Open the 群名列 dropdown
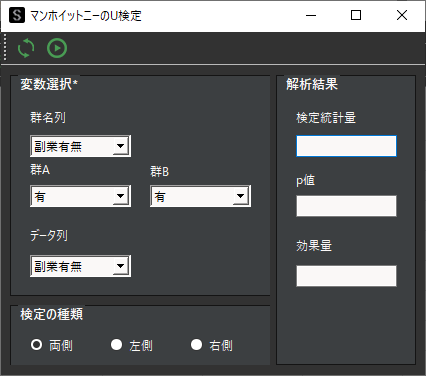 tap(80, 146)
